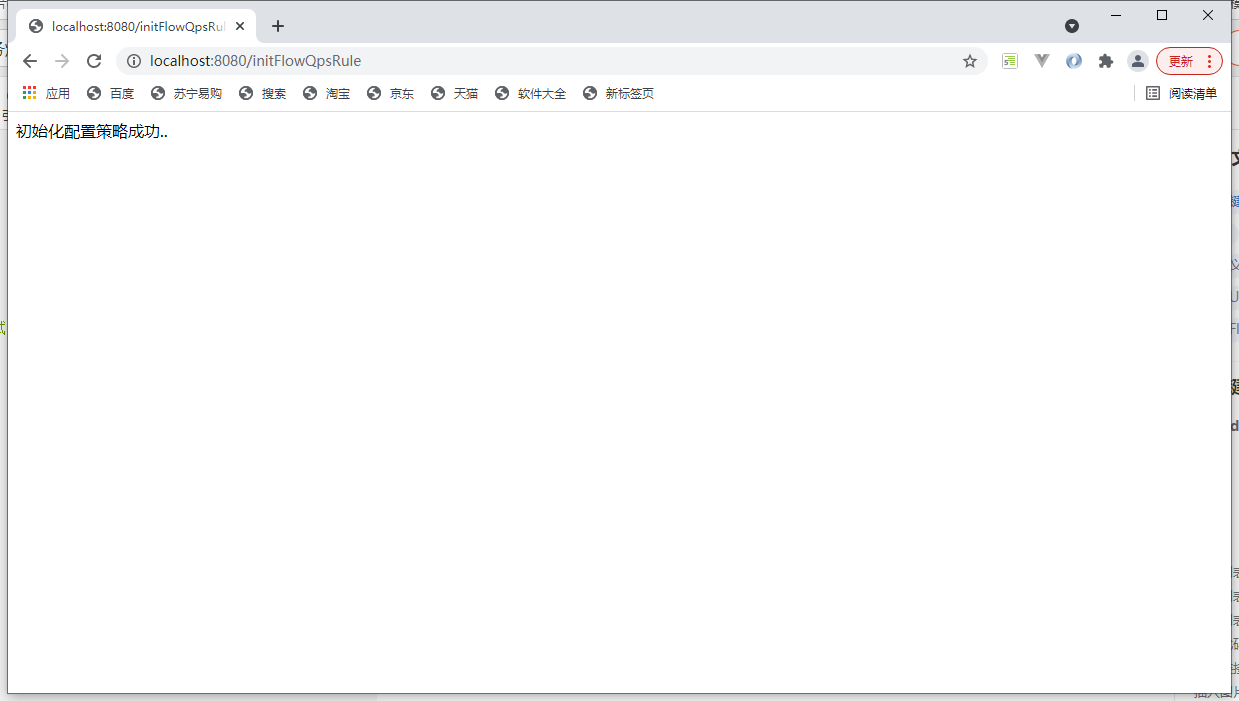Open the 搜索 bookmark
This screenshot has width=1239, height=701.
click(x=262, y=93)
